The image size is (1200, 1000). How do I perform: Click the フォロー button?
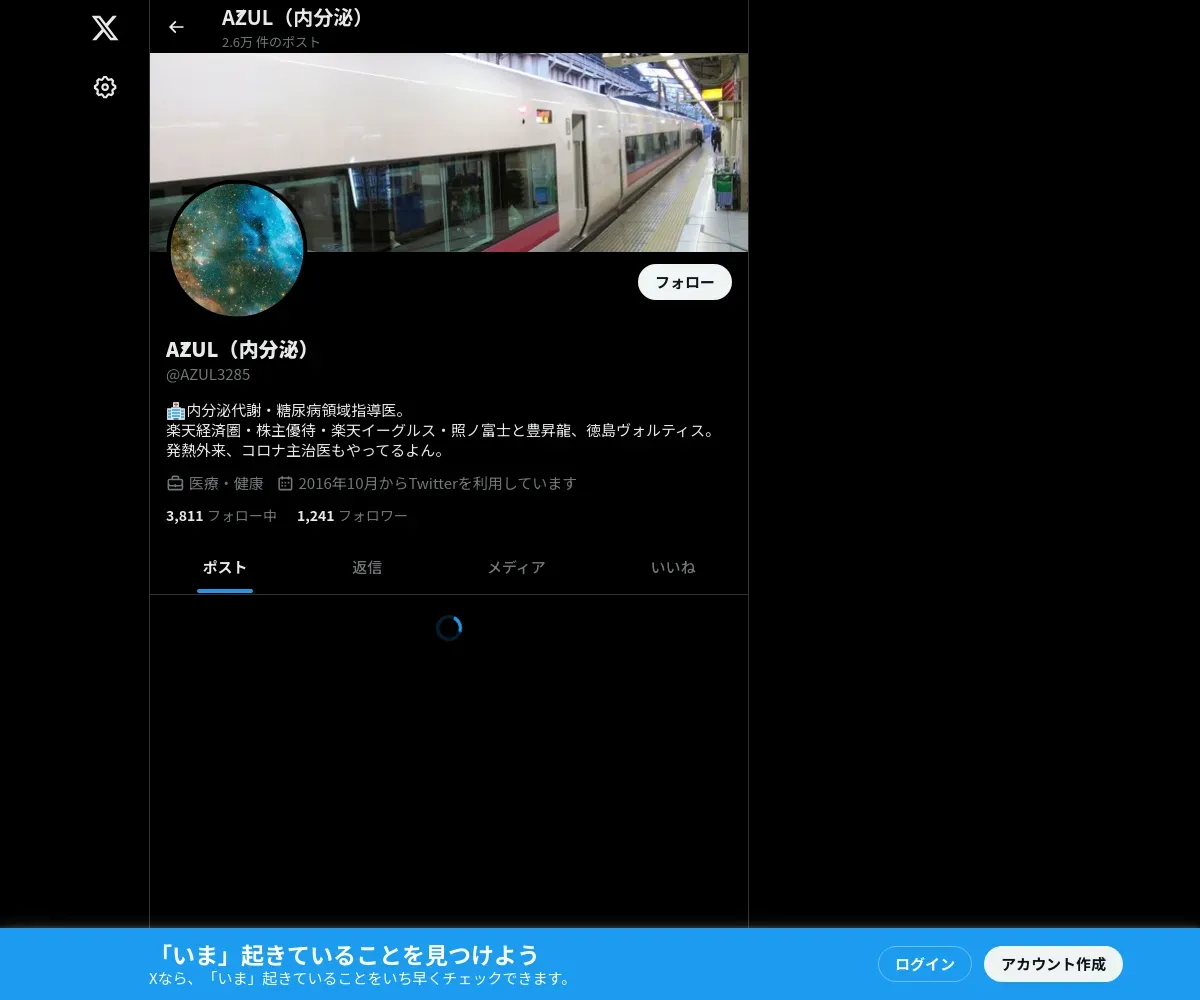tap(685, 282)
